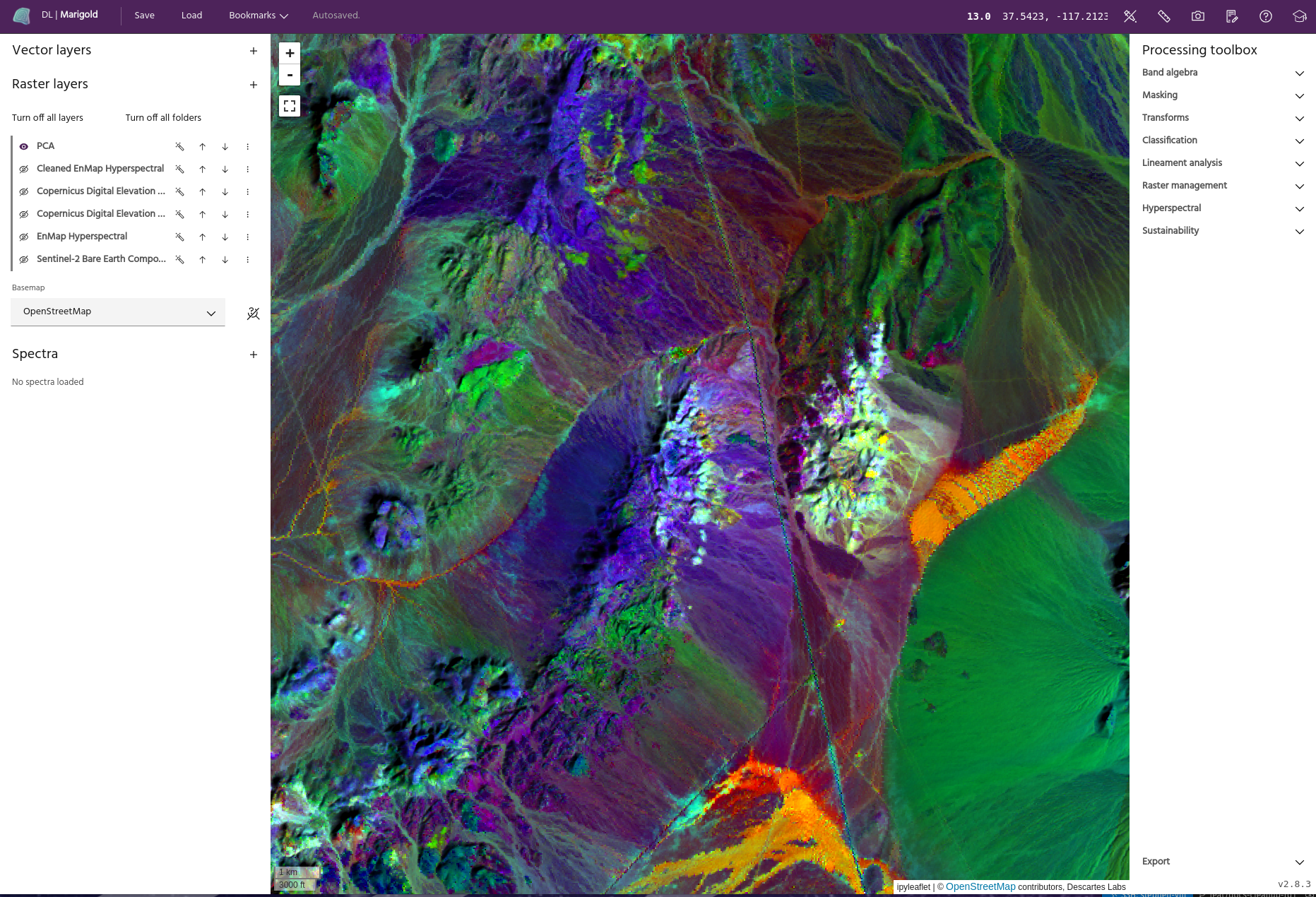Click the ruler measurement tool icon

tap(1163, 16)
